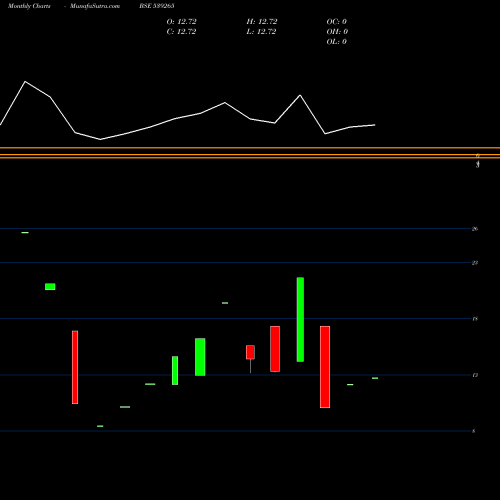The image size is (500, 500).
Task: Click the 'H: 12.72' high value
Action: tap(262, 22)
